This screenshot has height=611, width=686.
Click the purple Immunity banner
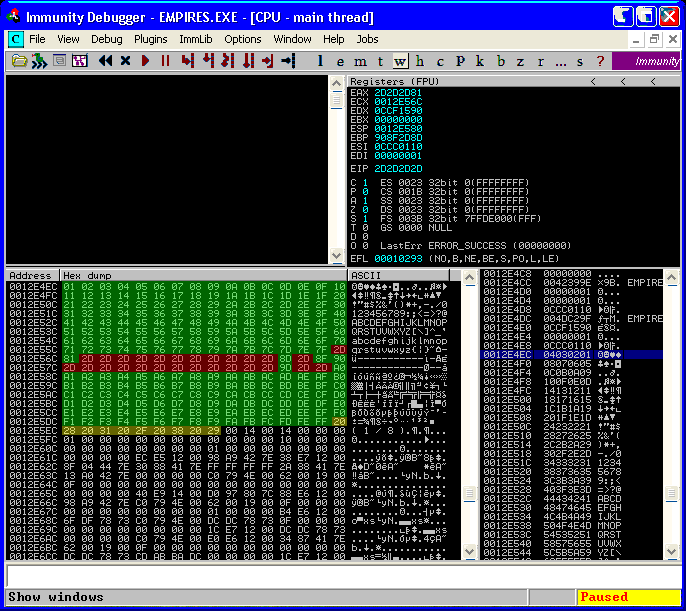647,61
